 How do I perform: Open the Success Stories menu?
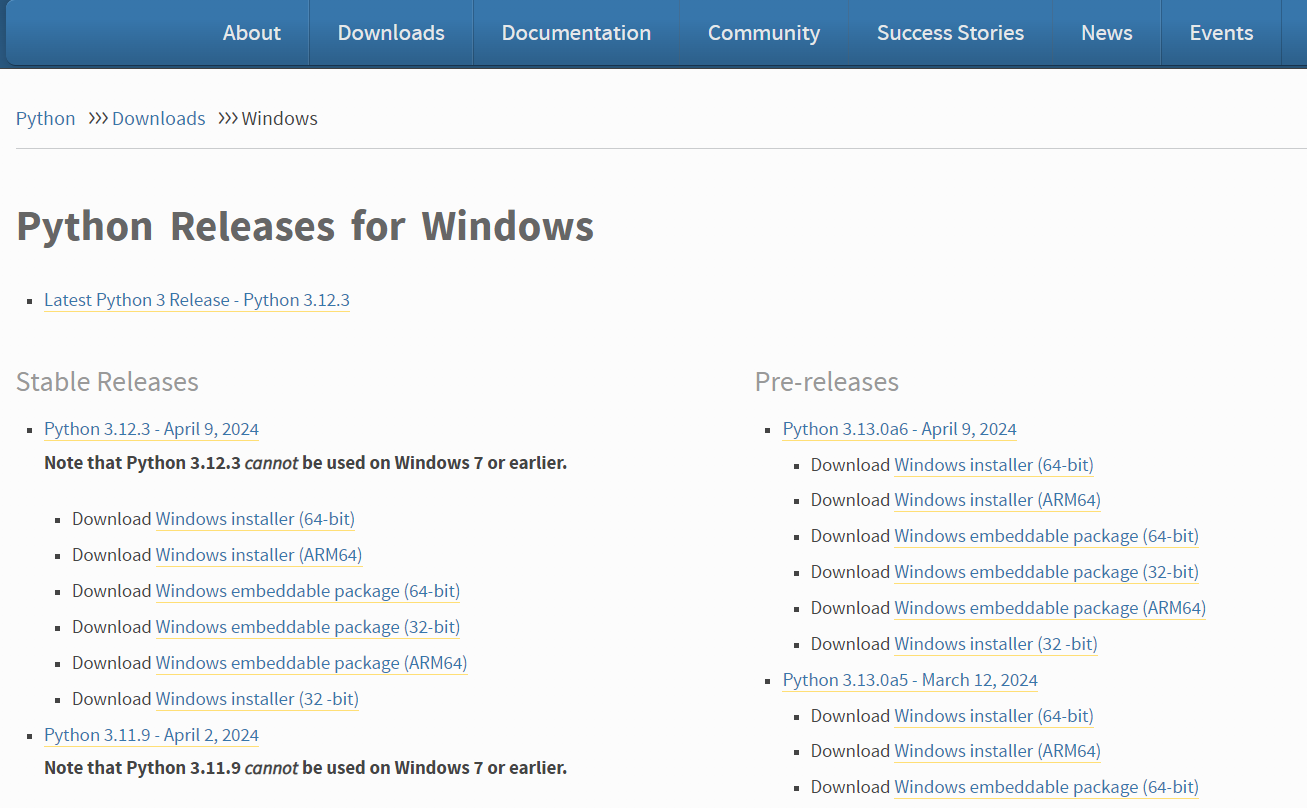pyautogui.click(x=950, y=33)
